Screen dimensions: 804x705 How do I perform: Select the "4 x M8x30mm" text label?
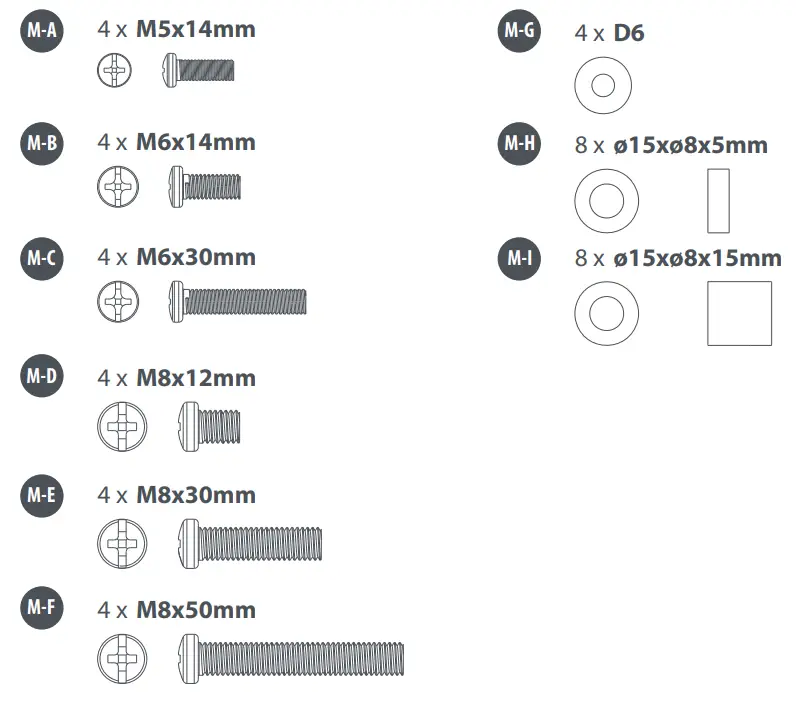click(176, 496)
